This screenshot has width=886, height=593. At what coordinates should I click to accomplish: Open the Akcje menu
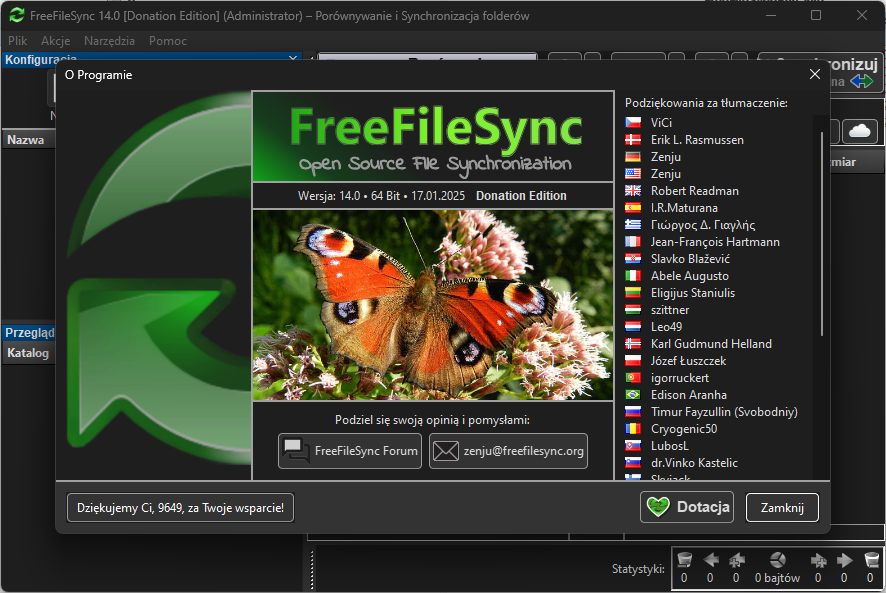(55, 41)
